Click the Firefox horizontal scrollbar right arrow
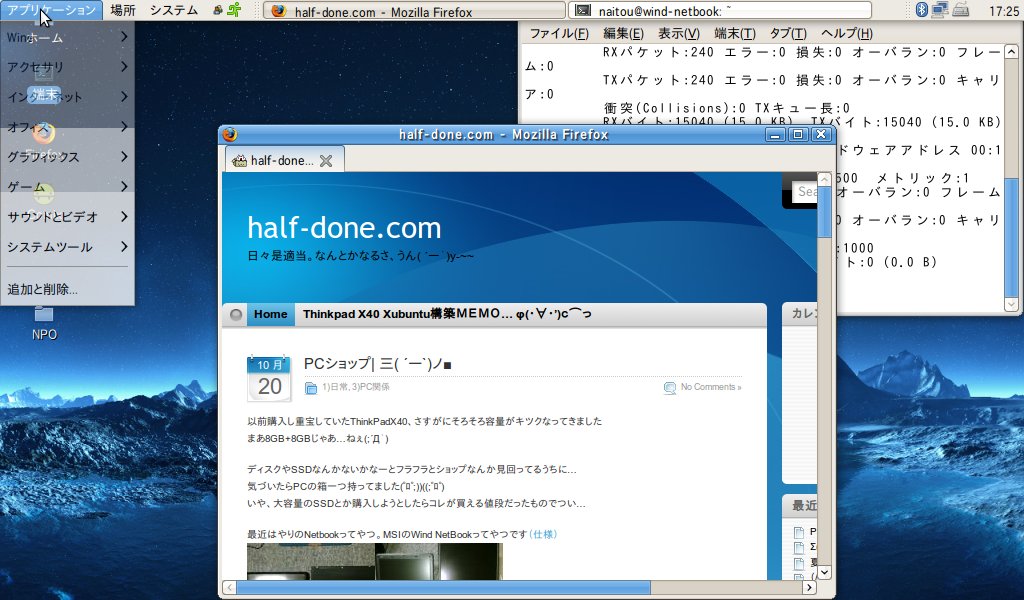Image resolution: width=1024 pixels, height=600 pixels. coord(810,588)
